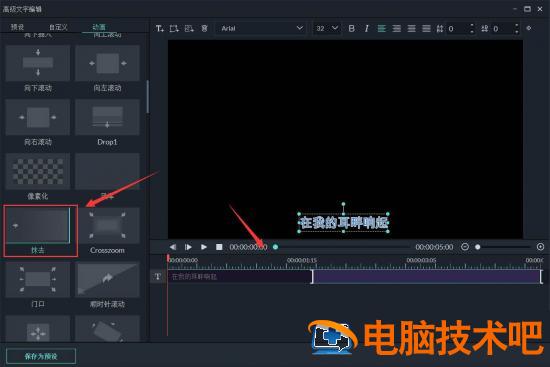Select the 向右滚动 animation thumbnail
This screenshot has width=550, height=367.
[38, 117]
